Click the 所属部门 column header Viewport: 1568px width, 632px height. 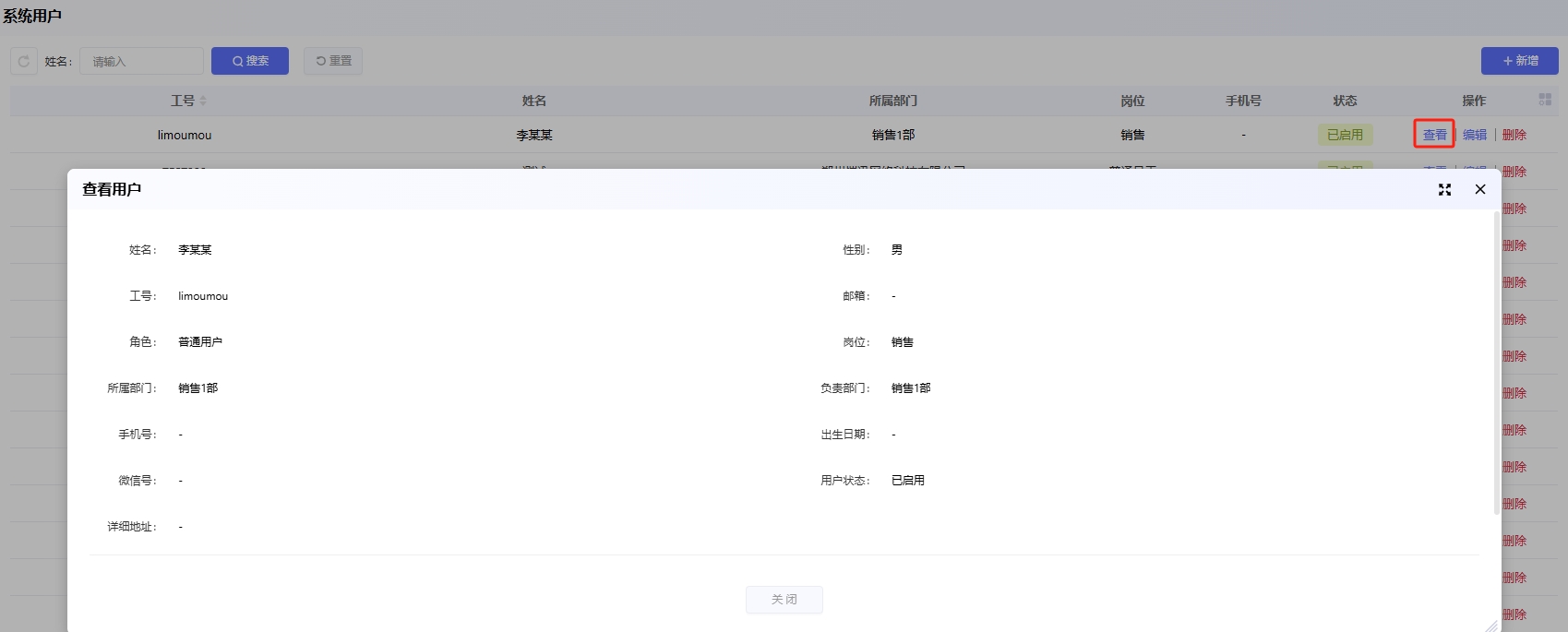click(x=893, y=101)
